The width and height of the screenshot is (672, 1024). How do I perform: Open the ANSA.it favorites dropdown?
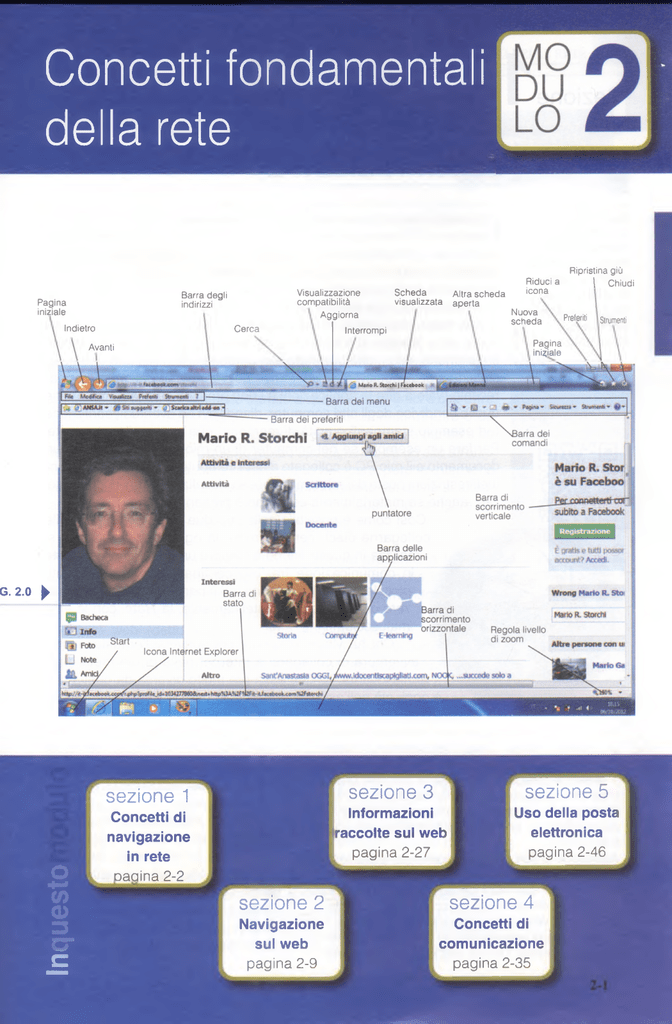pos(91,408)
